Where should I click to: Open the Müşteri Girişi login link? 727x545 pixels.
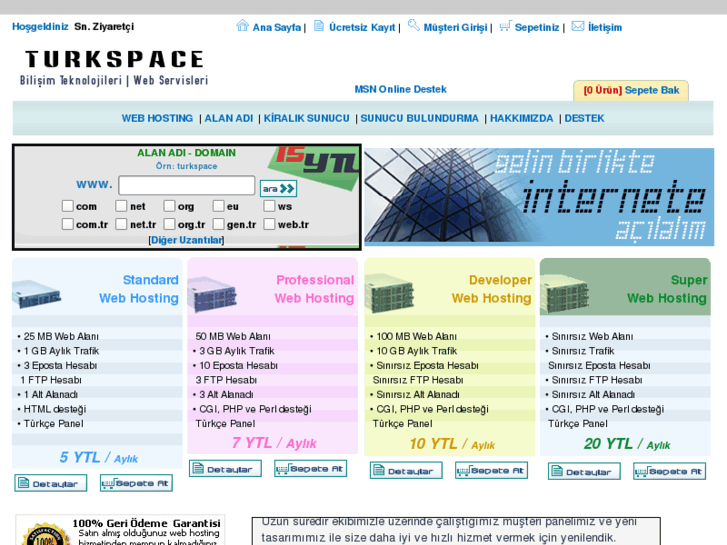coord(455,27)
